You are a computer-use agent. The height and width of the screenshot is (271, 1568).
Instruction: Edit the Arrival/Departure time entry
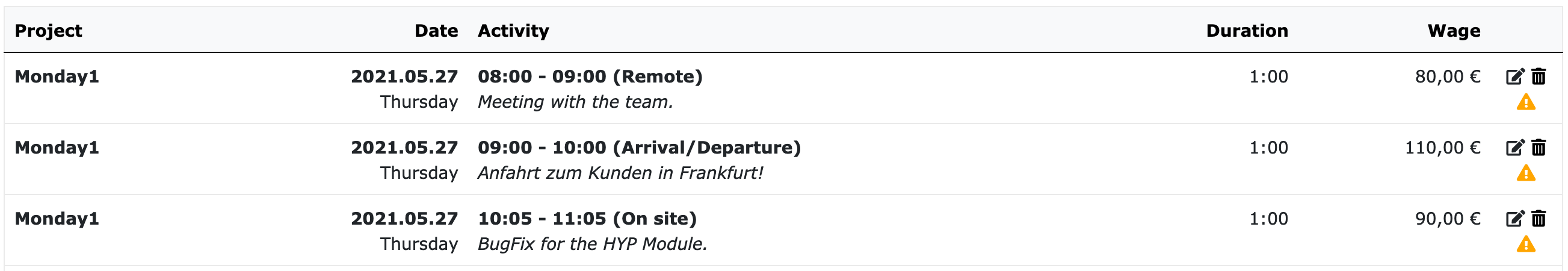1514,148
